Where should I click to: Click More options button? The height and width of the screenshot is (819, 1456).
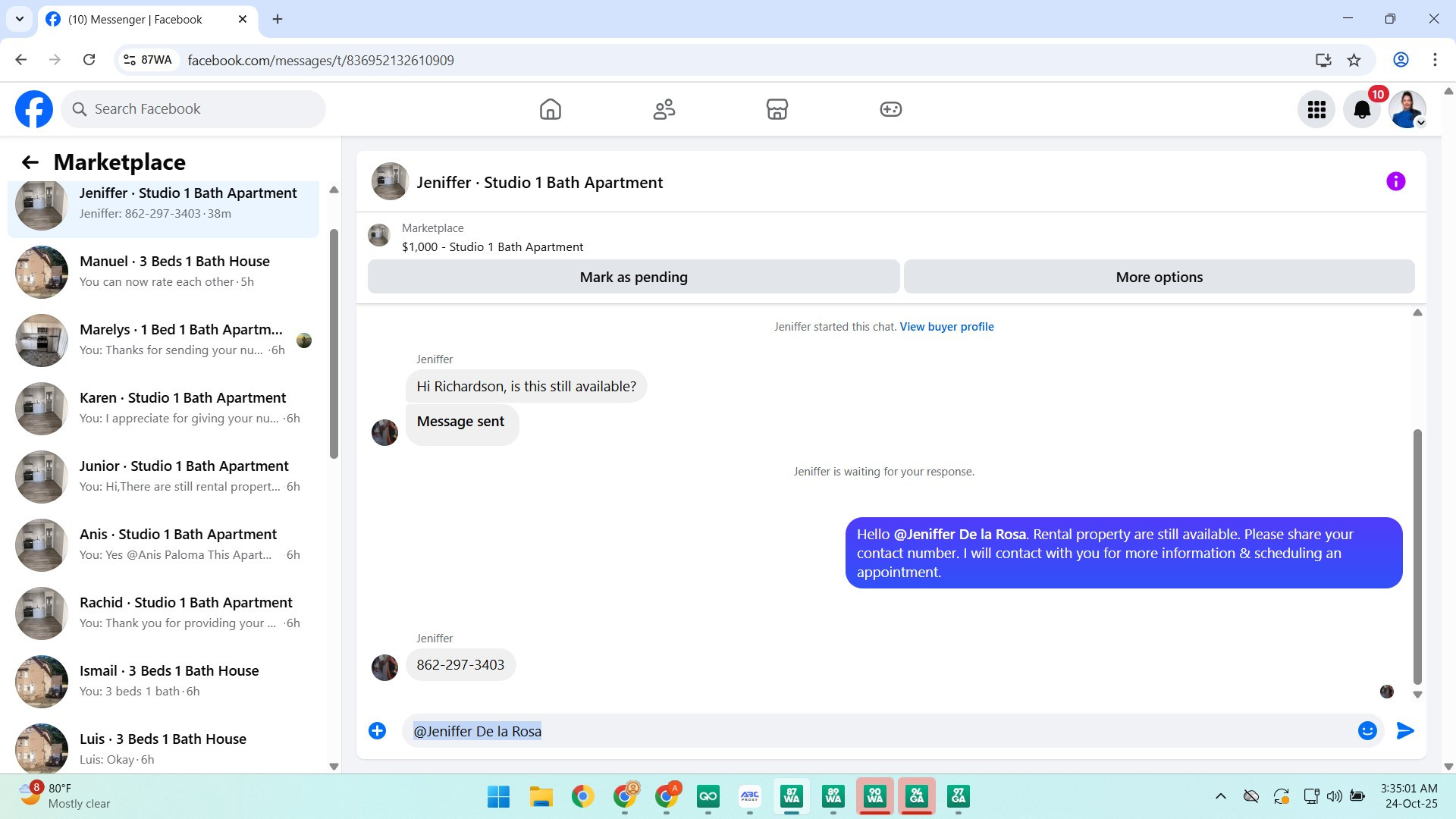pyautogui.click(x=1159, y=277)
